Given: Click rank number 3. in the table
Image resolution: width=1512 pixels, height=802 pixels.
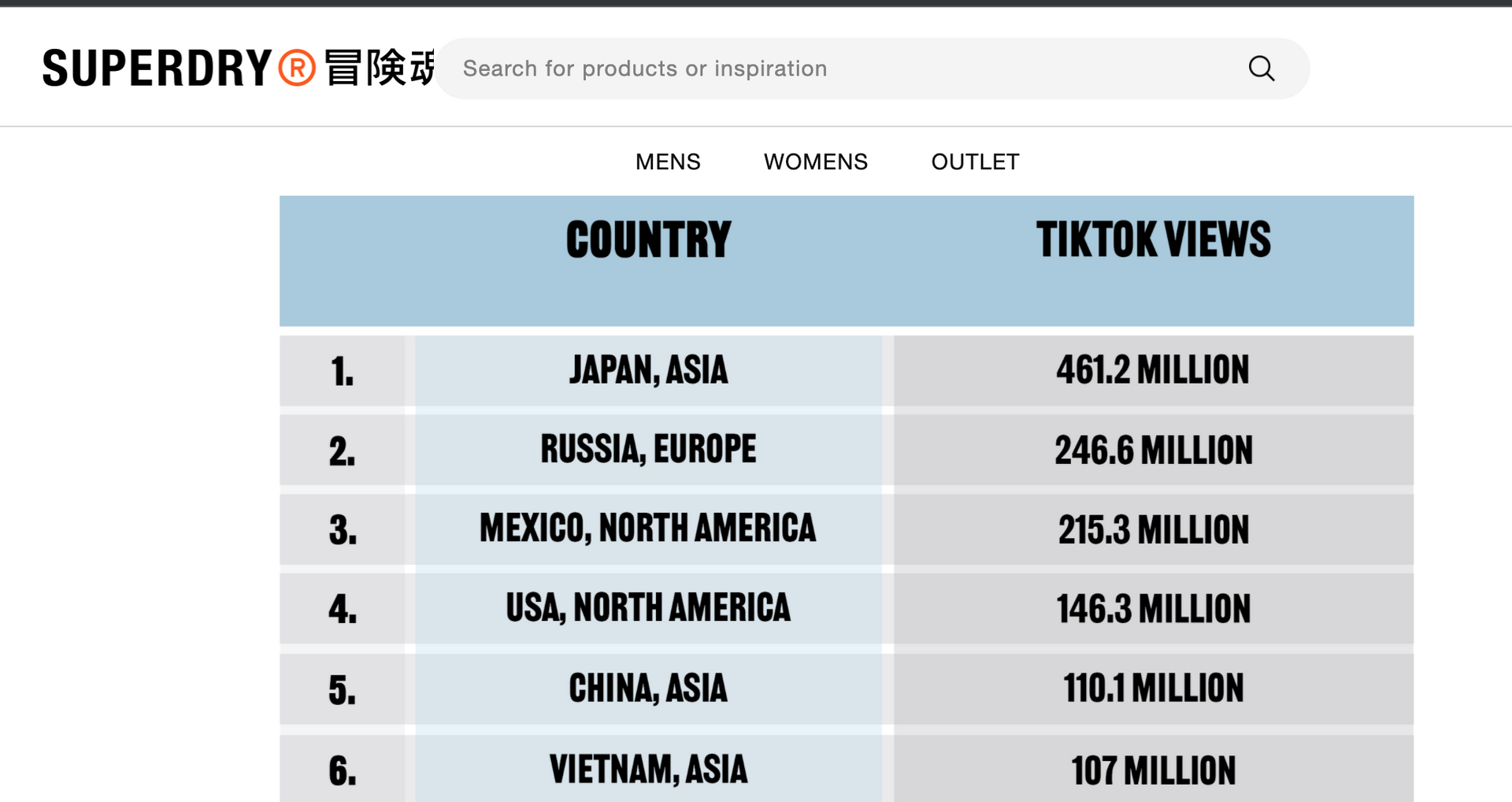Looking at the screenshot, I should pos(343,530).
